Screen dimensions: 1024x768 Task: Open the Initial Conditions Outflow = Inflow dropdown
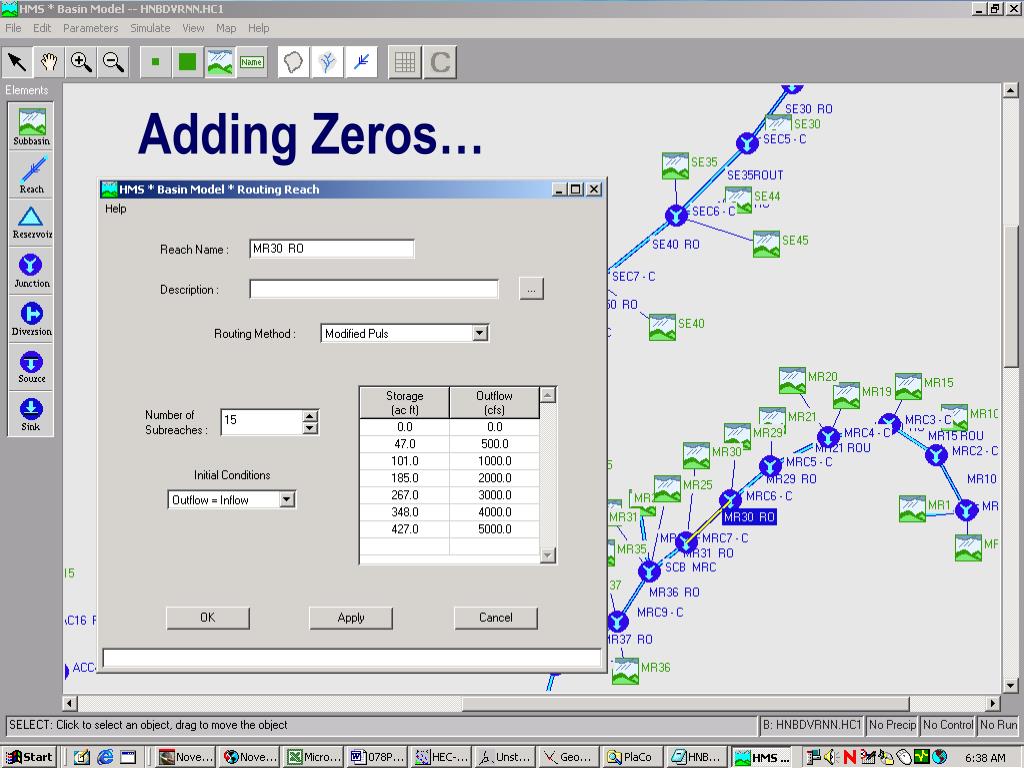287,500
